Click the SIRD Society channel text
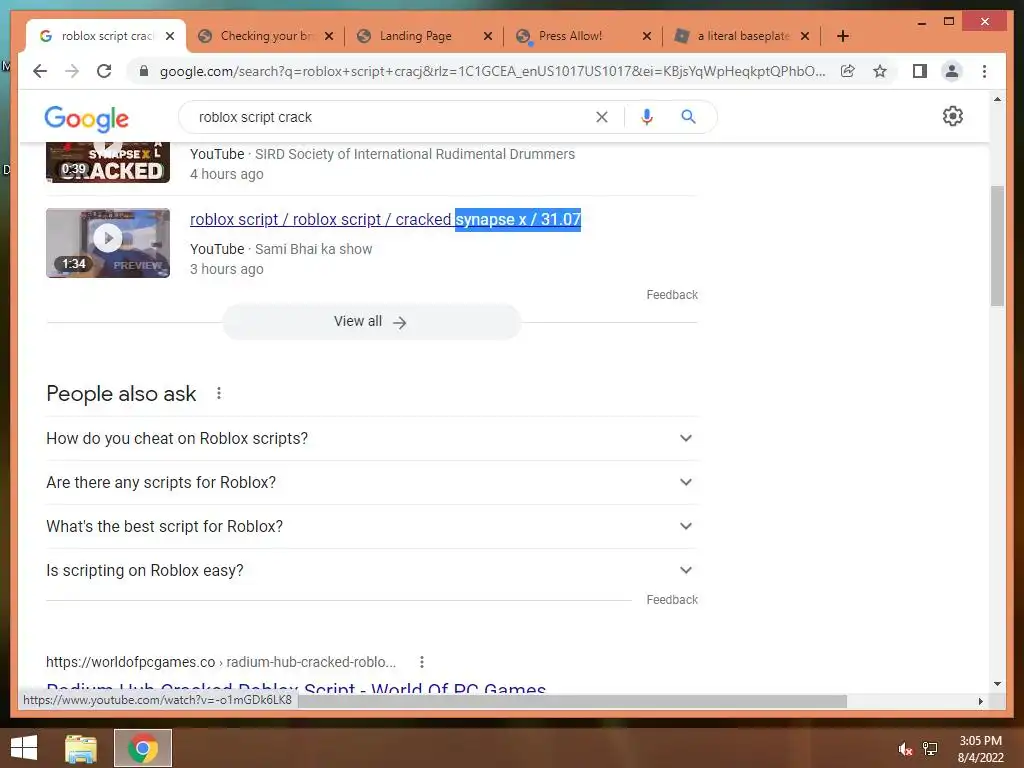This screenshot has width=1024, height=768. pyautogui.click(x=415, y=154)
